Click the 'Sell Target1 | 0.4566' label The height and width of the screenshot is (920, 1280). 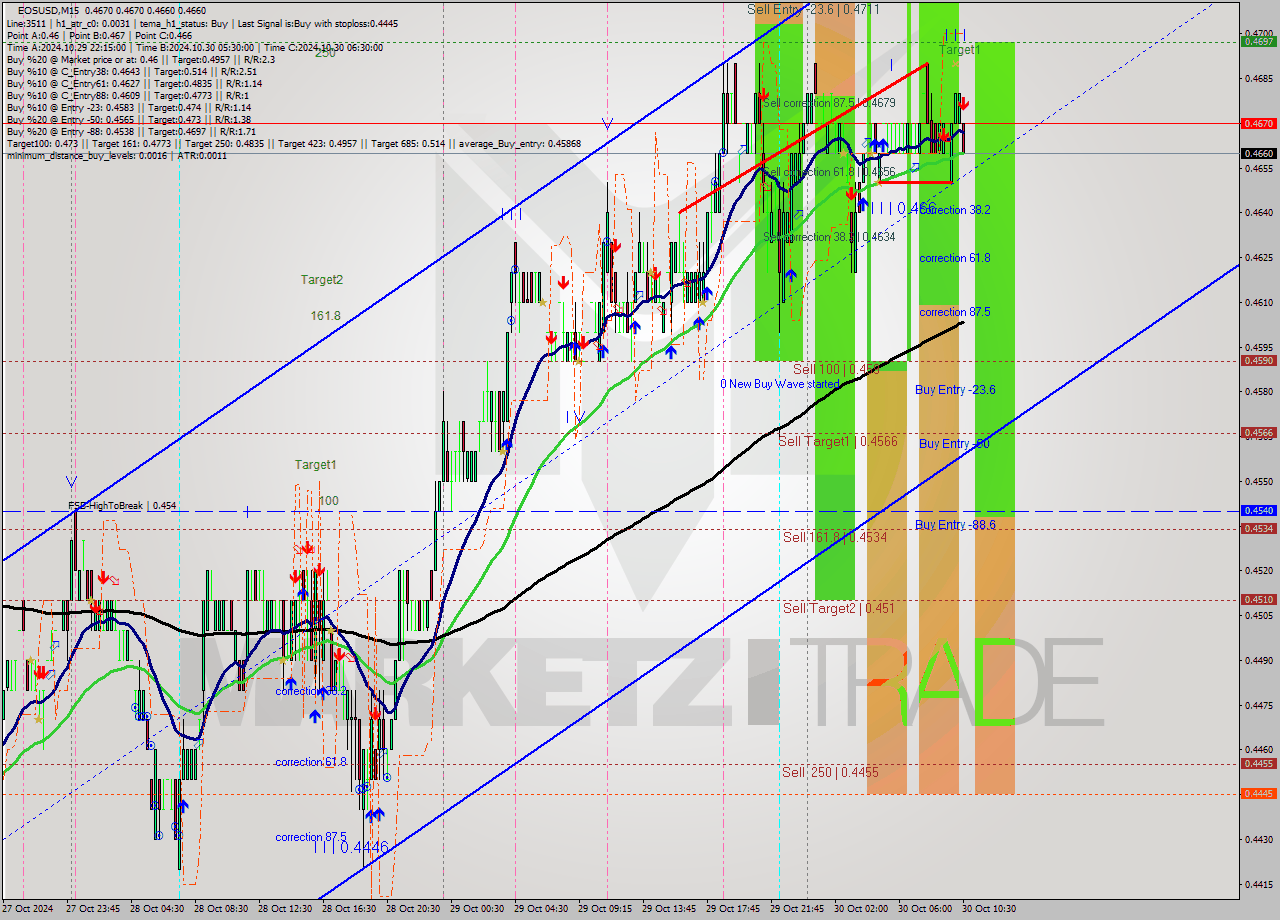pos(838,441)
